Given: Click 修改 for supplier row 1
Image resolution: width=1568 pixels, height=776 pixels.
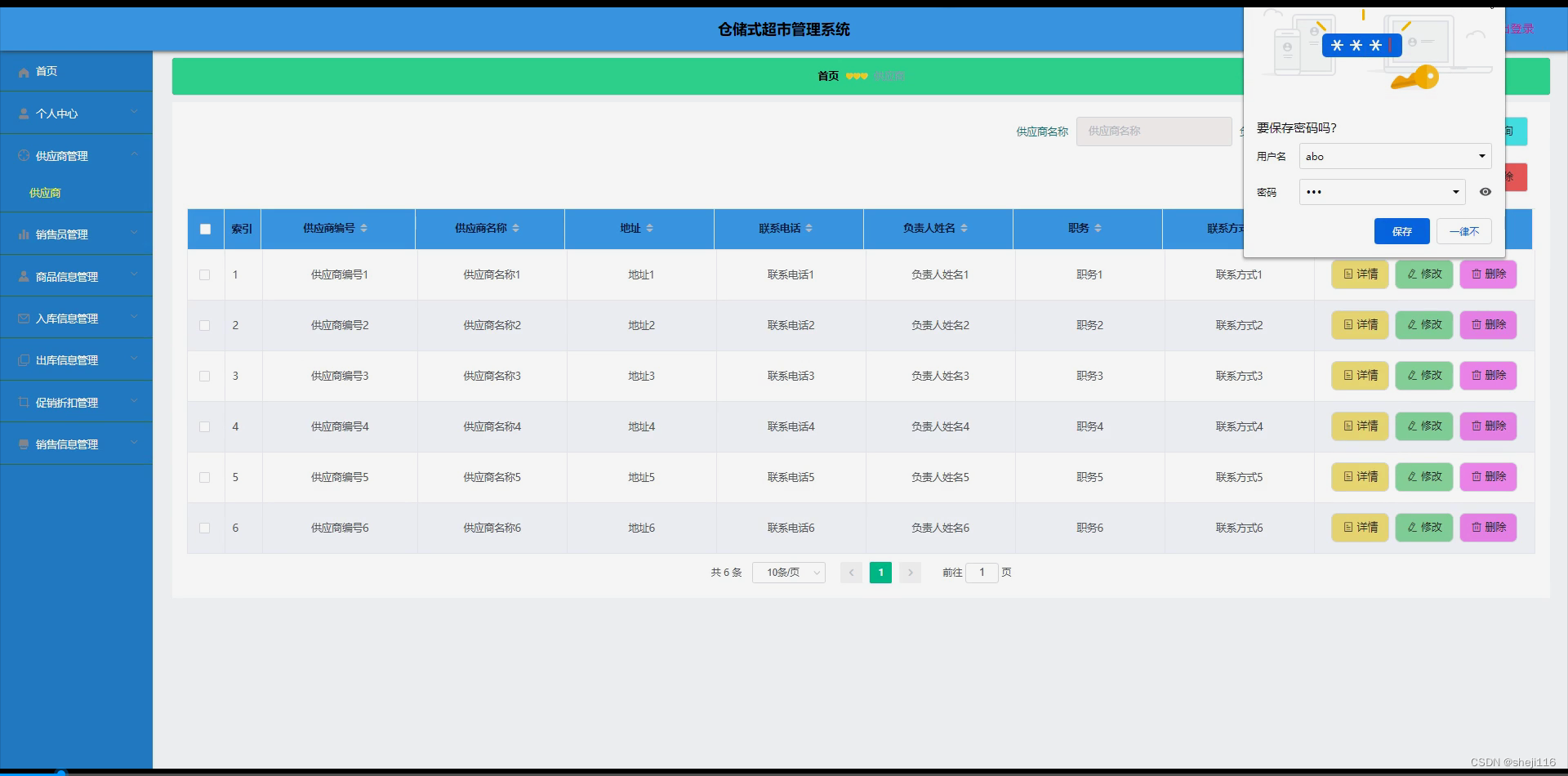Looking at the screenshot, I should (x=1424, y=274).
